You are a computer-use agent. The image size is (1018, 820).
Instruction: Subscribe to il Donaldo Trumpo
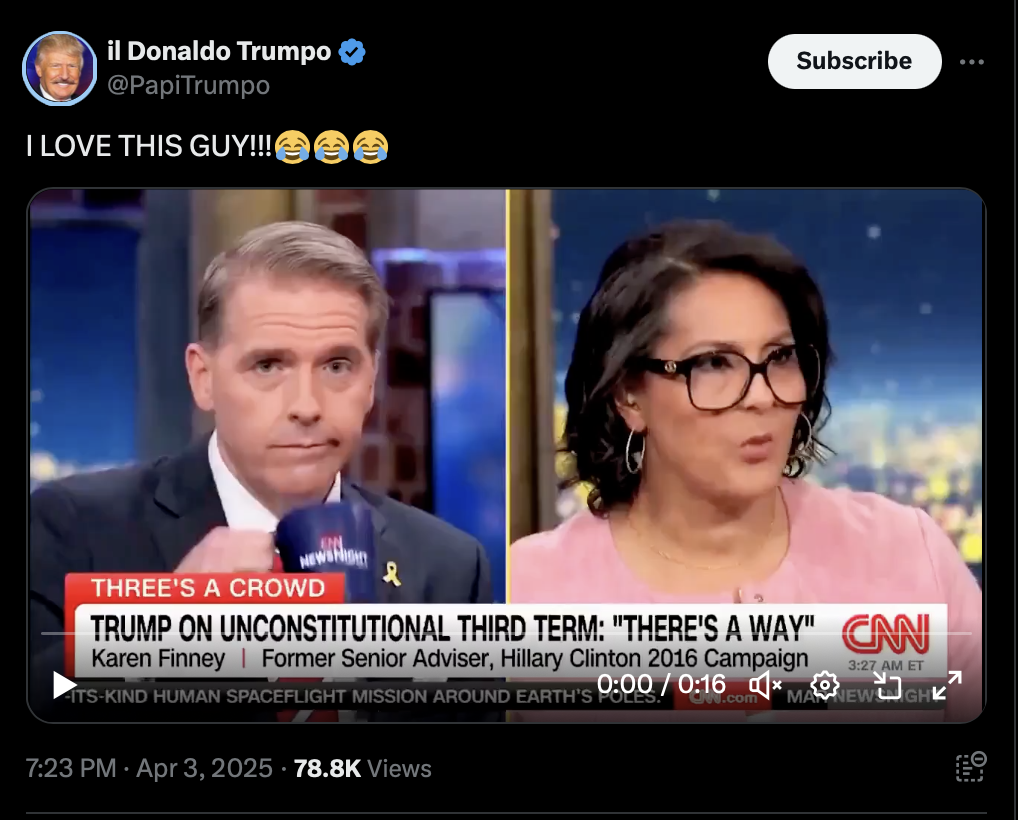pyautogui.click(x=854, y=61)
